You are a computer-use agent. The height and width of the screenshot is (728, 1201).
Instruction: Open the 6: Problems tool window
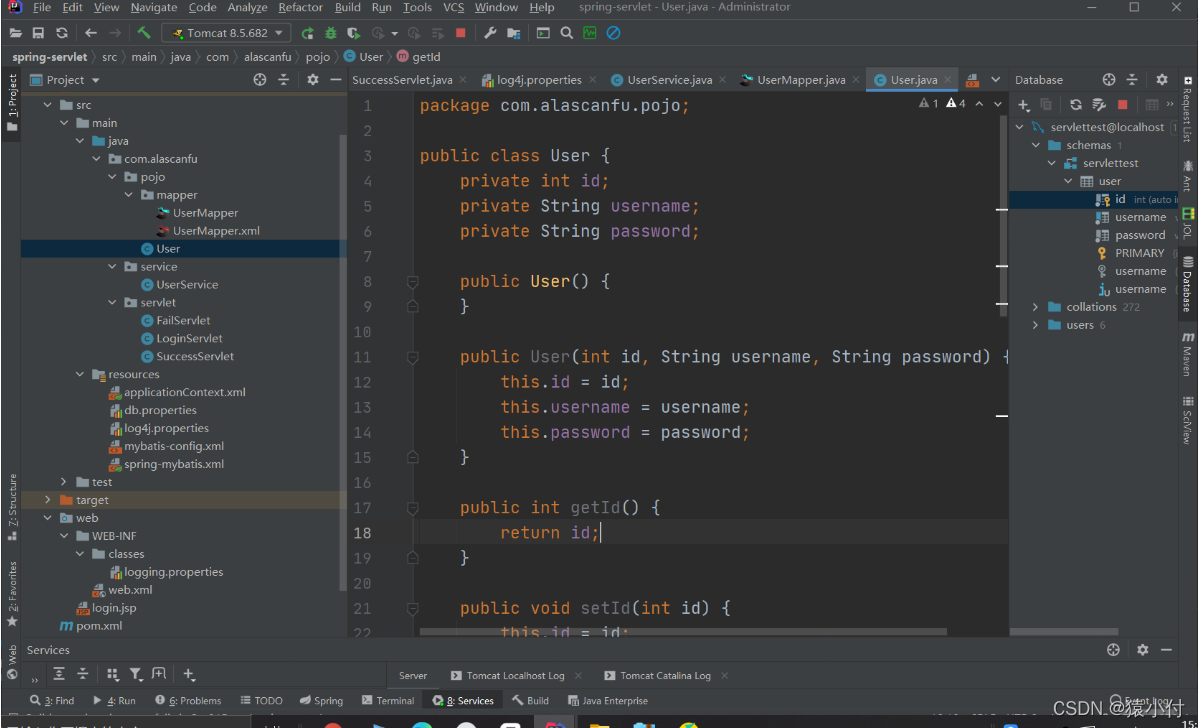pyautogui.click(x=189, y=701)
